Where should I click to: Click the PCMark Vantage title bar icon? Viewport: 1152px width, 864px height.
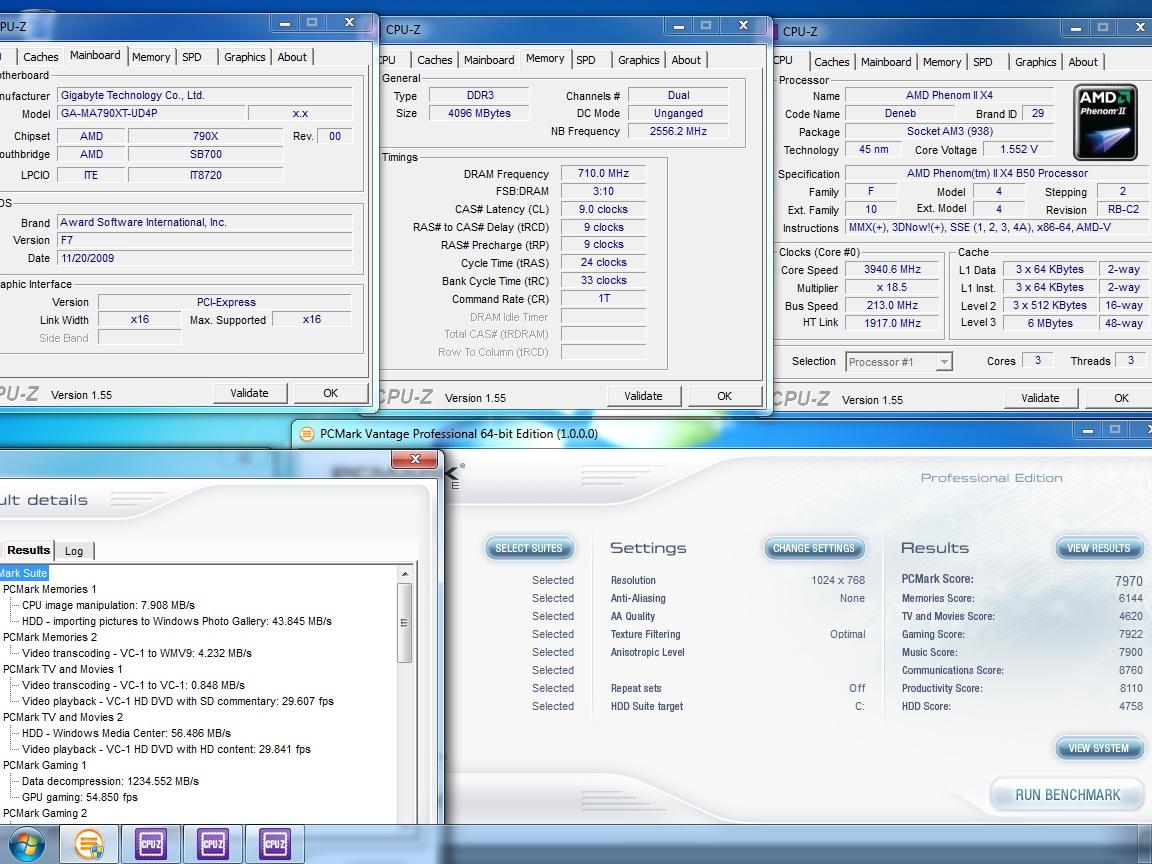pyautogui.click(x=307, y=434)
